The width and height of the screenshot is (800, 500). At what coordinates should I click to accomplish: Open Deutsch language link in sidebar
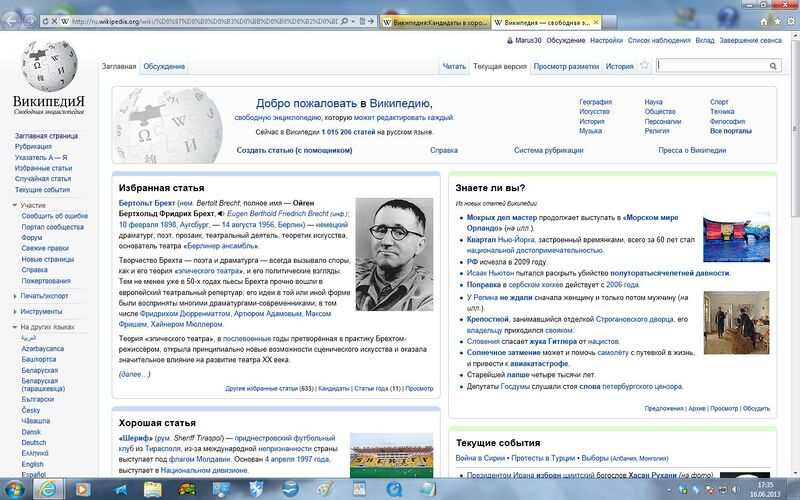(34, 442)
